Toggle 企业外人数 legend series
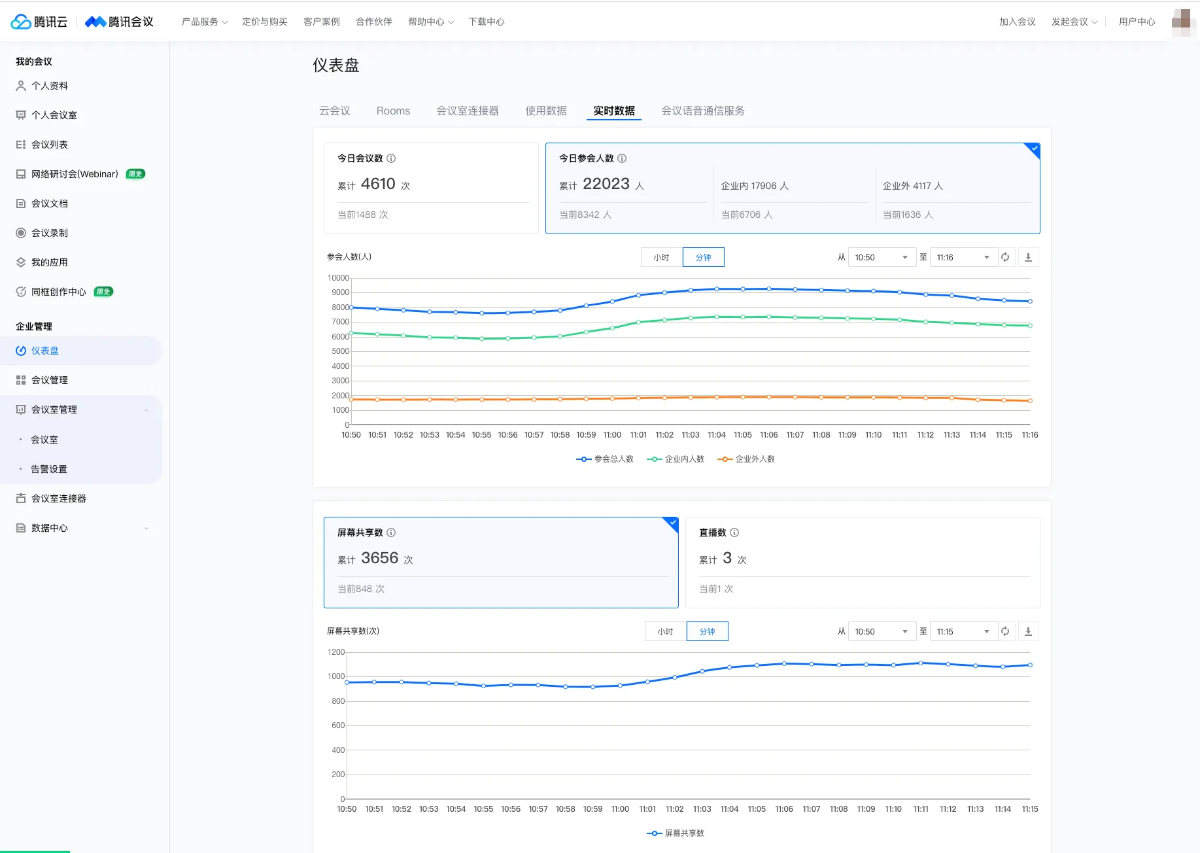Viewport: 1200px width, 853px height. coord(747,459)
